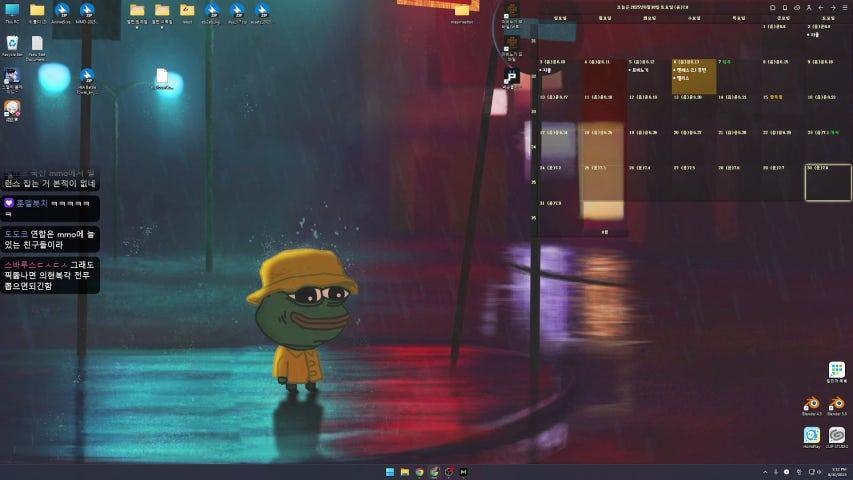The image size is (853, 480).
Task: Open the first yellow folder right of MMD-2025 archive
Action: [x=137, y=13]
